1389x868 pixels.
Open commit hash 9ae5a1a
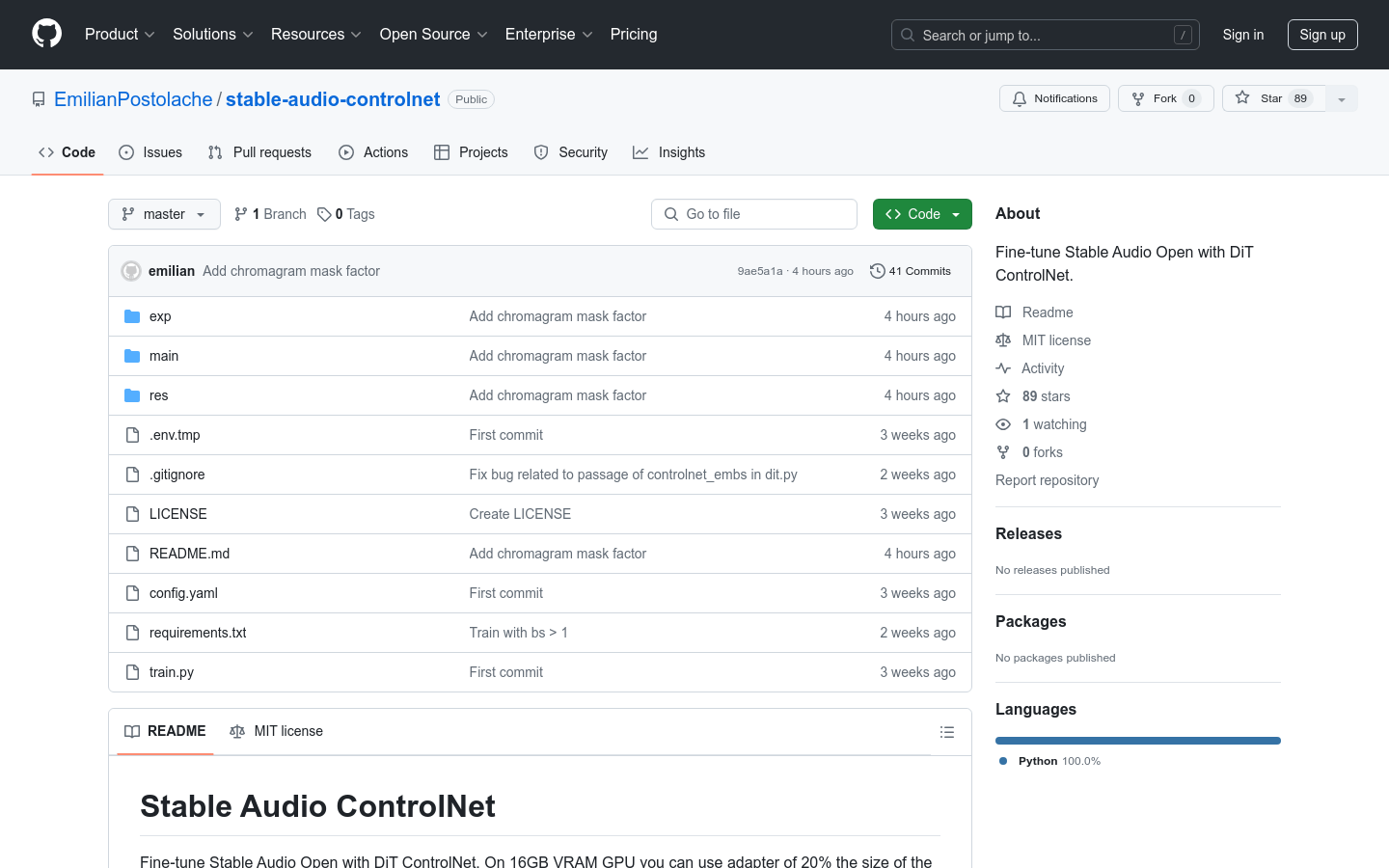pos(760,271)
